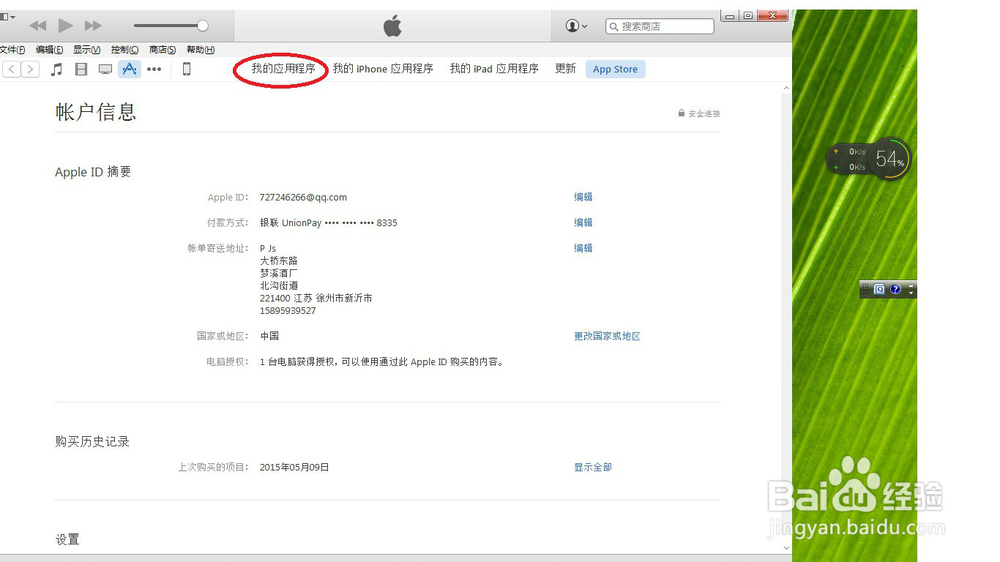Click the scrollbar up arrow
This screenshot has height=562, width=1000.
(x=786, y=88)
